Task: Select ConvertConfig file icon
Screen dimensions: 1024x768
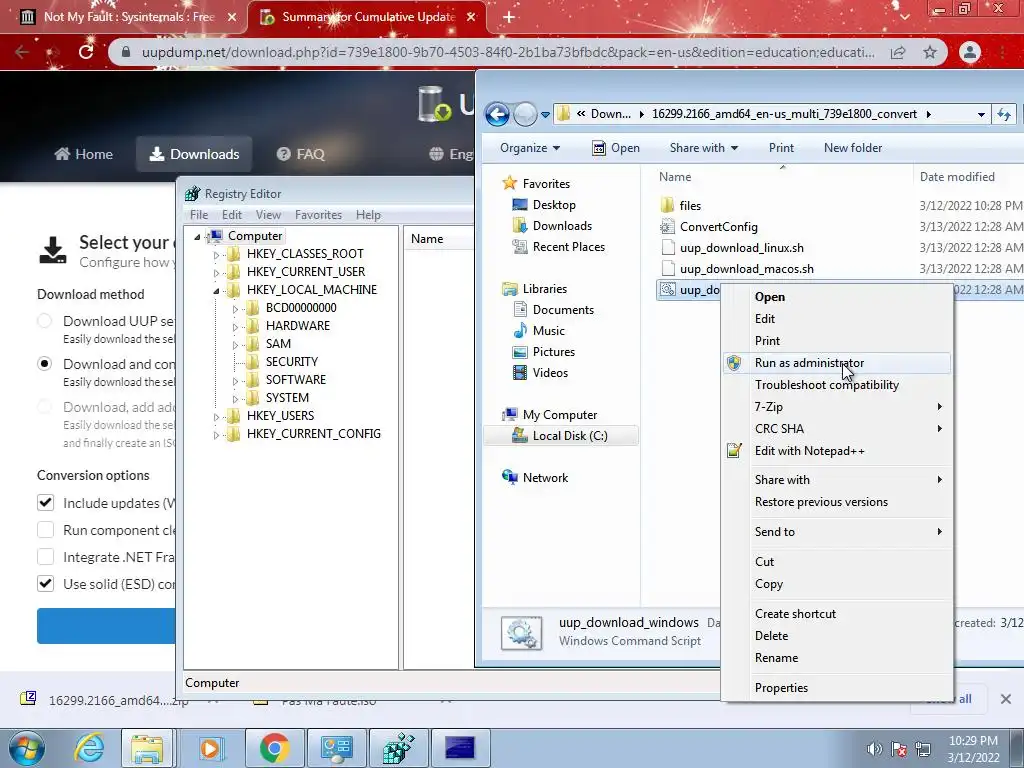Action: point(667,227)
